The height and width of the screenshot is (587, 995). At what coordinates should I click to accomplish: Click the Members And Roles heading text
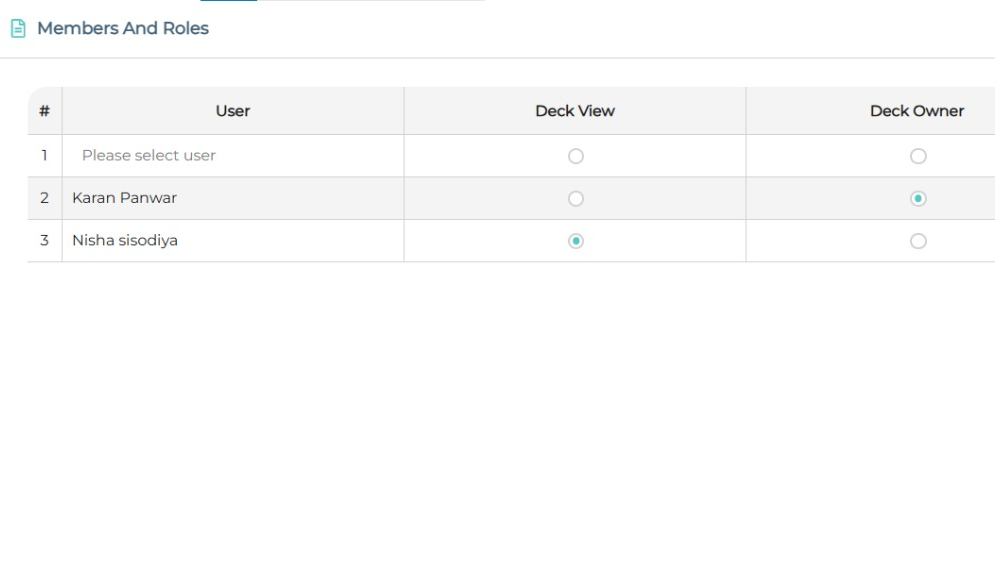(x=123, y=29)
